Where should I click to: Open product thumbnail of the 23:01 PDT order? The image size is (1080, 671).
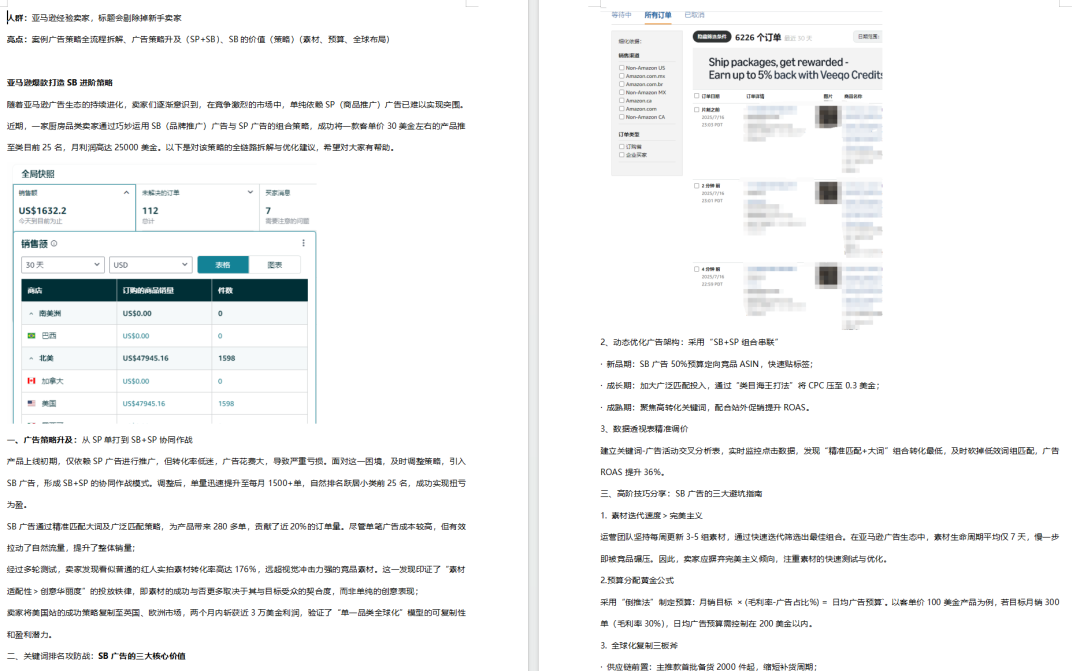(828, 192)
